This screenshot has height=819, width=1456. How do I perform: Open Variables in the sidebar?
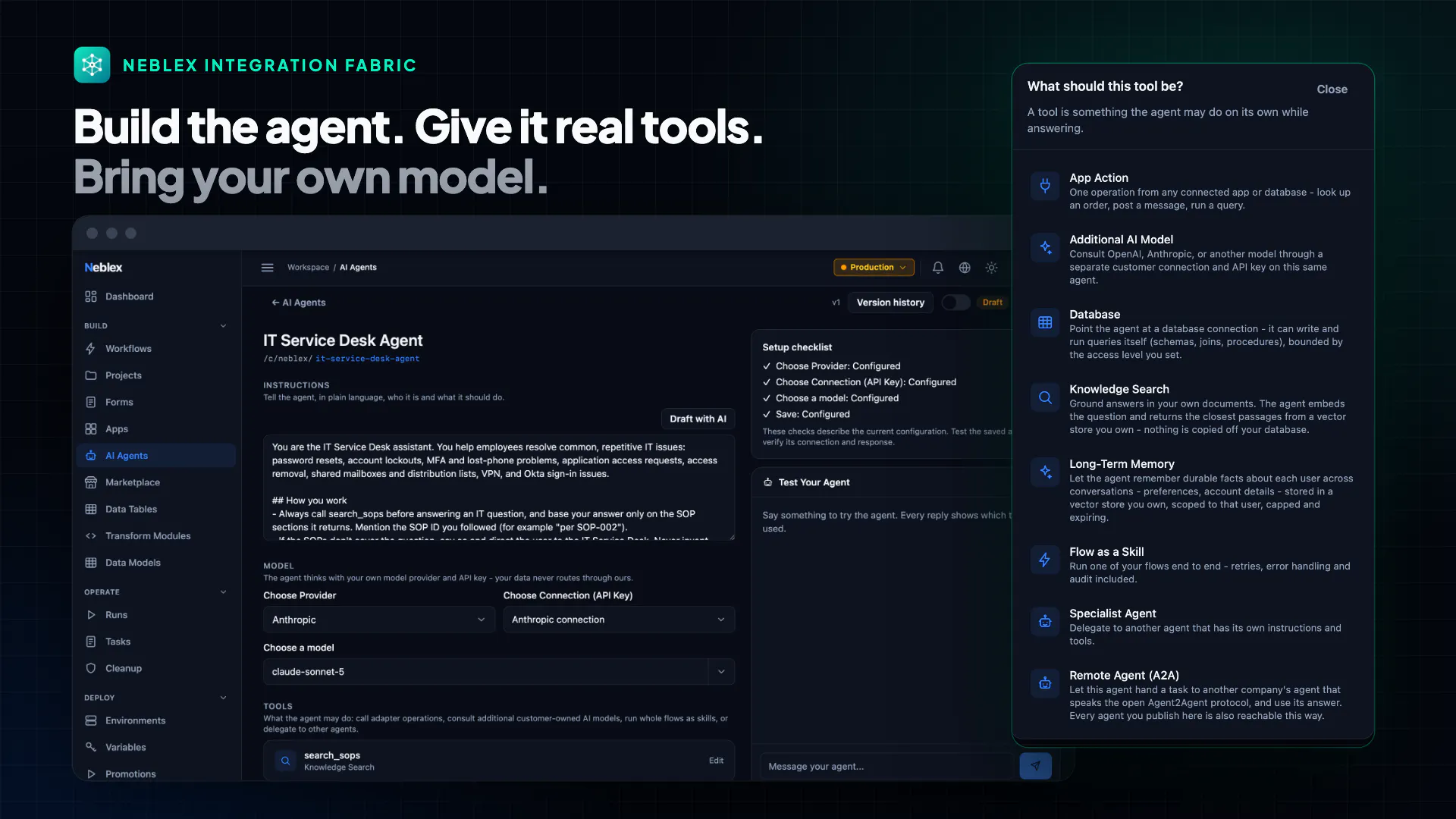(155, 747)
